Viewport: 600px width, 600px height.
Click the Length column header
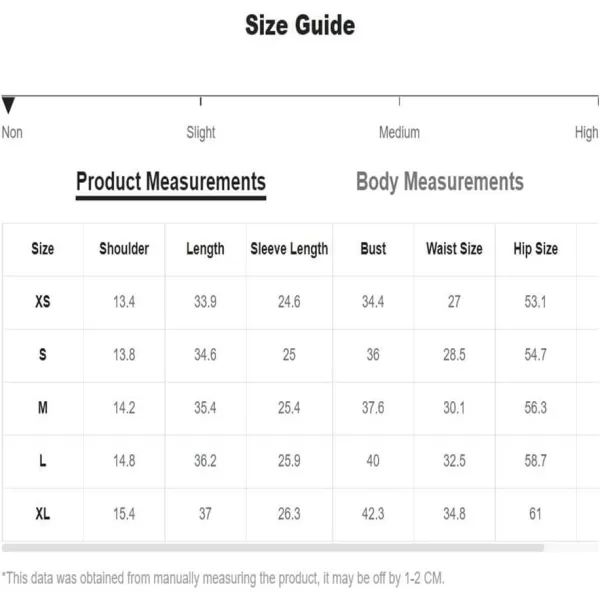(205, 249)
